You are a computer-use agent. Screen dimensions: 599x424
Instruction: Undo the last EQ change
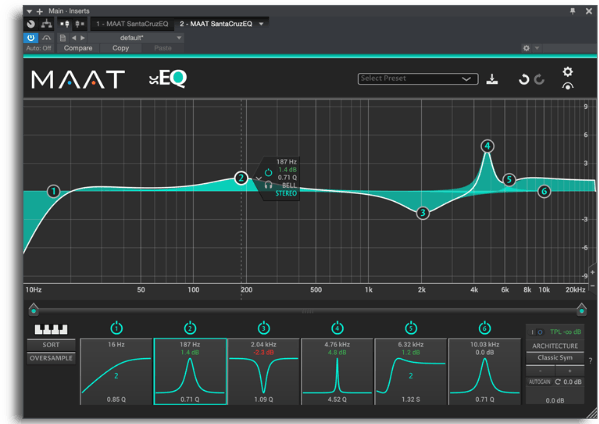(x=524, y=79)
